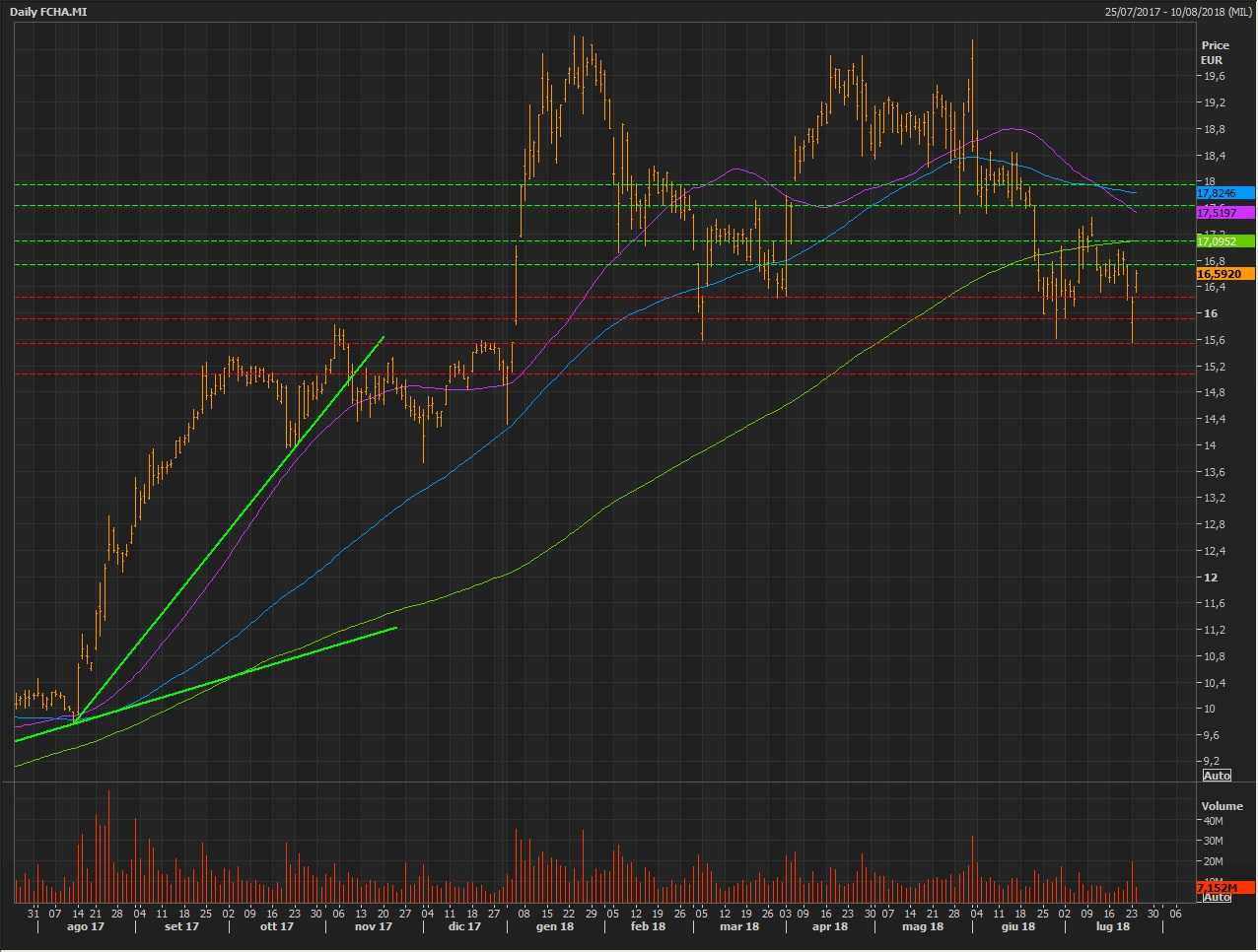The image size is (1258, 952).
Task: Click the 25/07/2017 - 10/08/2018 date range
Action: coord(1177,12)
